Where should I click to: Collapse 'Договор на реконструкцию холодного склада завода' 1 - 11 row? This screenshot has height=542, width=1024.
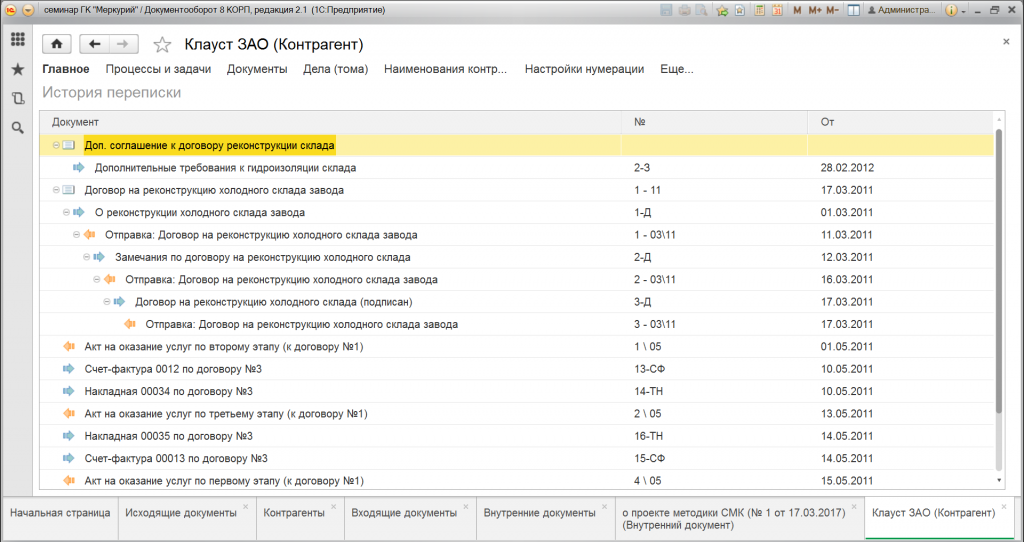pos(56,190)
